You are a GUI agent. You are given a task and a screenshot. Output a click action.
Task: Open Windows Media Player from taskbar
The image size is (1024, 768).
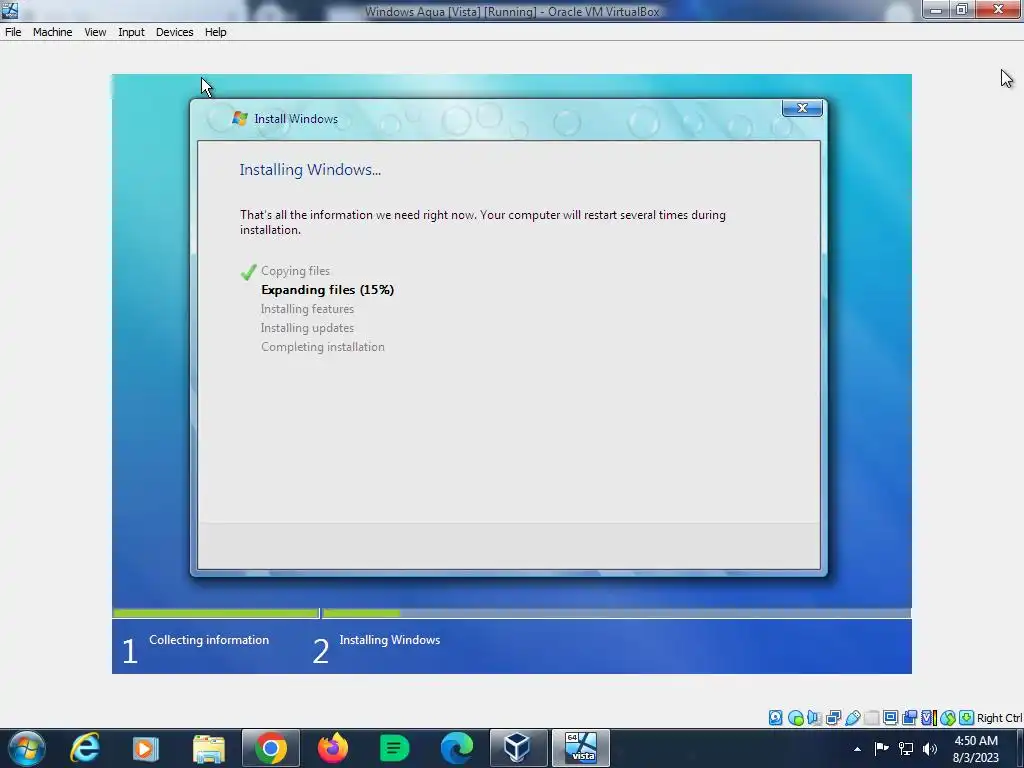145,748
